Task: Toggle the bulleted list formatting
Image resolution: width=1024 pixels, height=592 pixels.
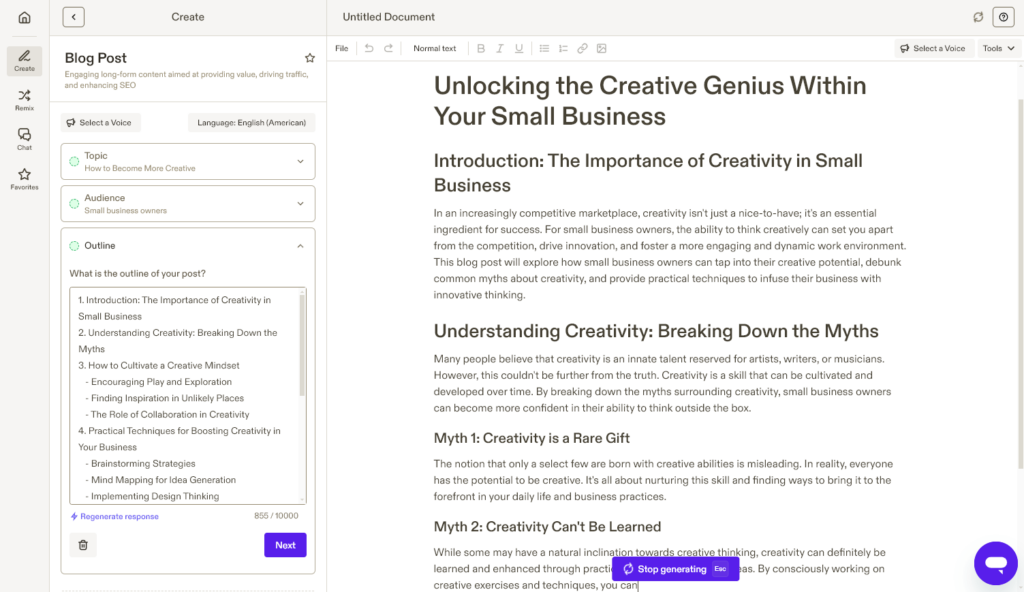Action: pyautogui.click(x=543, y=47)
